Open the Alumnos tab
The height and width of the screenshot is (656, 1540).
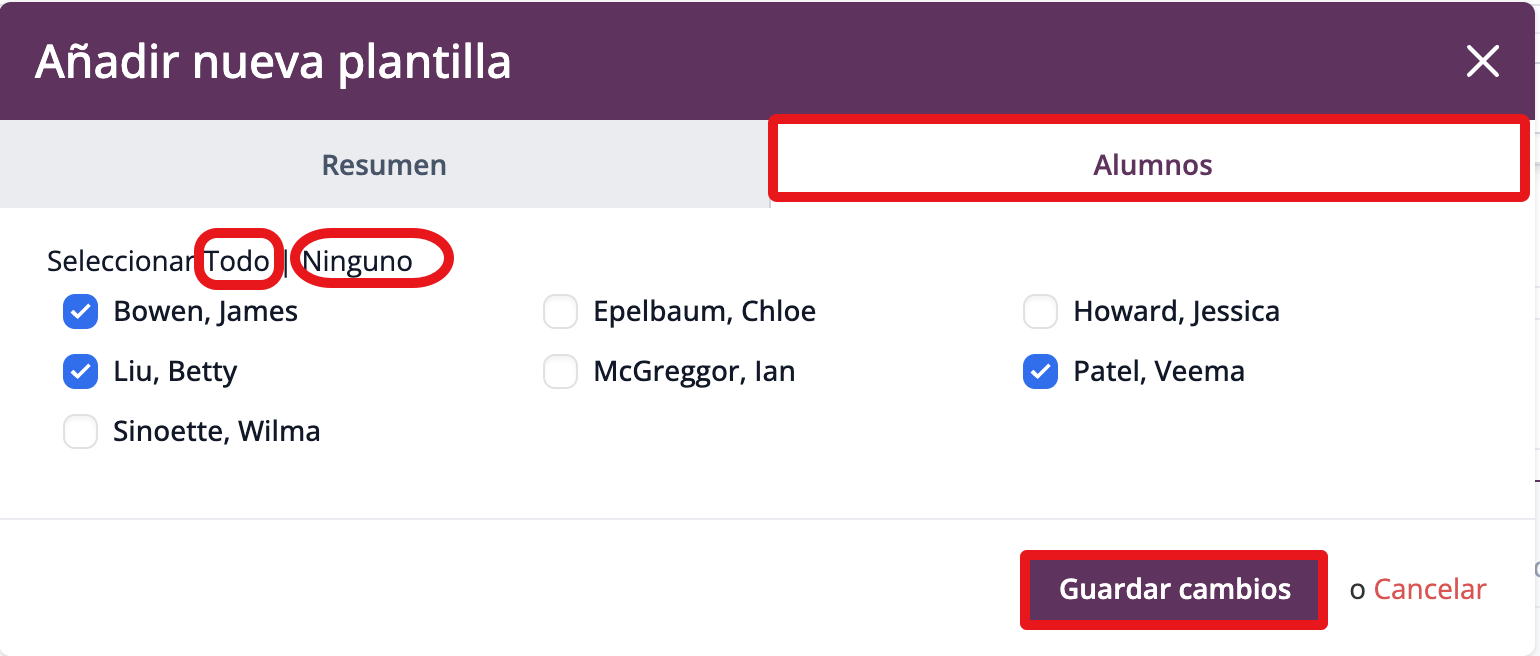point(1152,165)
